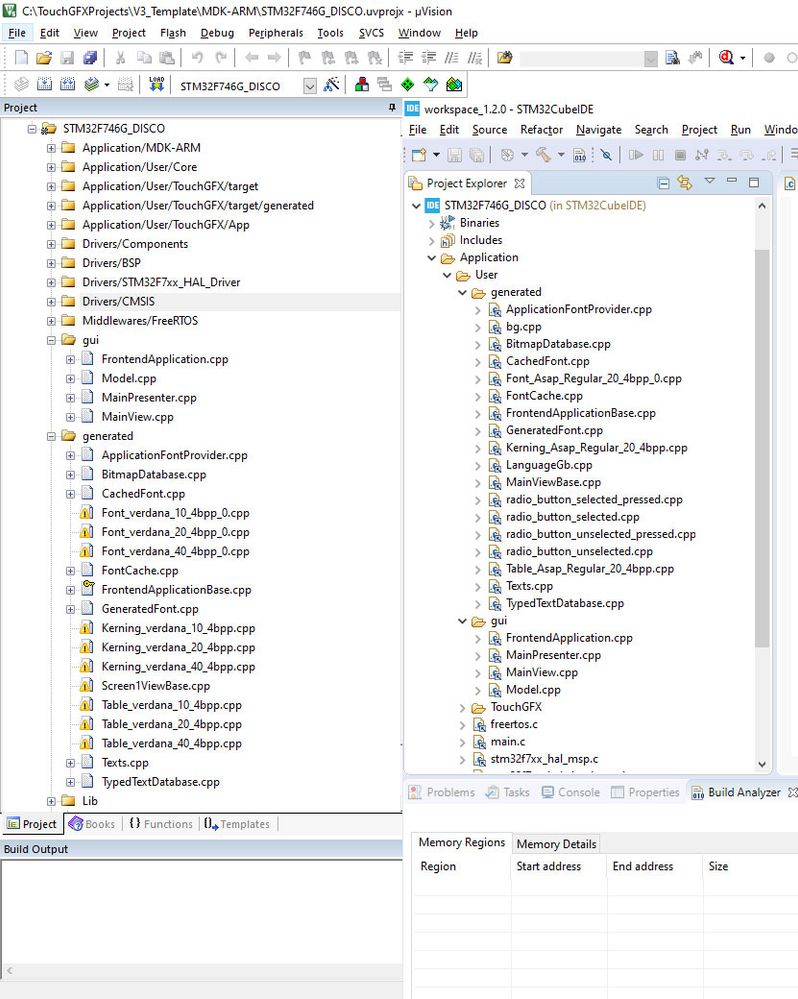Open the Refactor menu in STM32CubeIDE
The width and height of the screenshot is (798, 999).
point(541,130)
